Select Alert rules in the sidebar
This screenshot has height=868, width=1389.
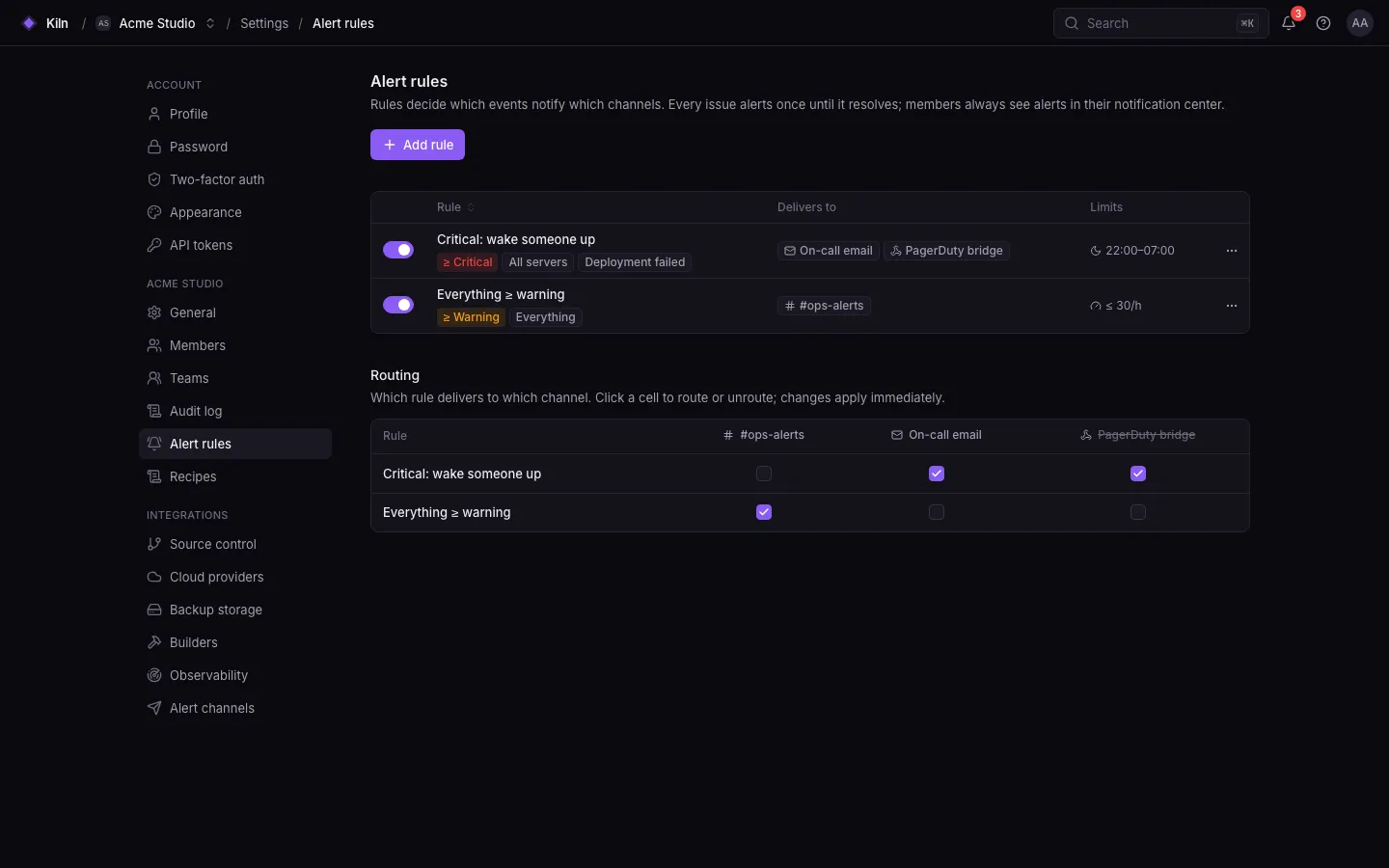click(x=235, y=444)
